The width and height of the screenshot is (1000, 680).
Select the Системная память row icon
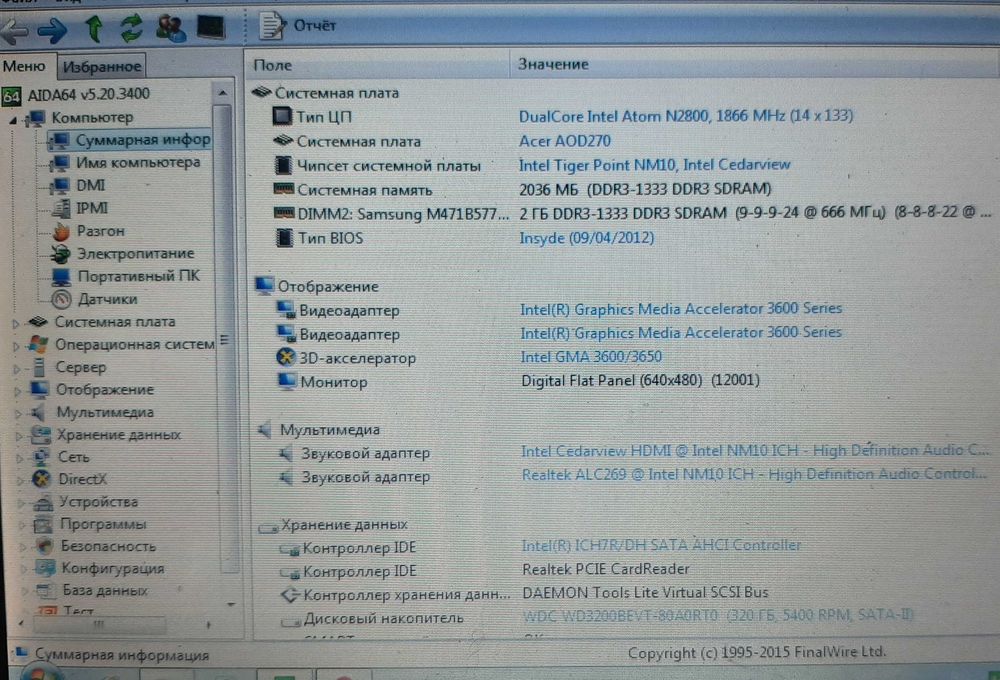(x=284, y=189)
